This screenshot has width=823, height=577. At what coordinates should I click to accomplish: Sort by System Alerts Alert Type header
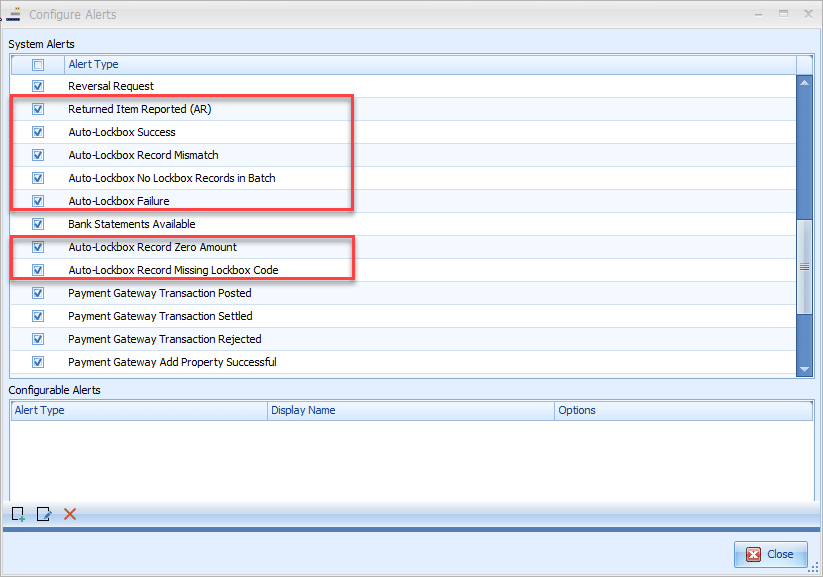click(x=430, y=65)
